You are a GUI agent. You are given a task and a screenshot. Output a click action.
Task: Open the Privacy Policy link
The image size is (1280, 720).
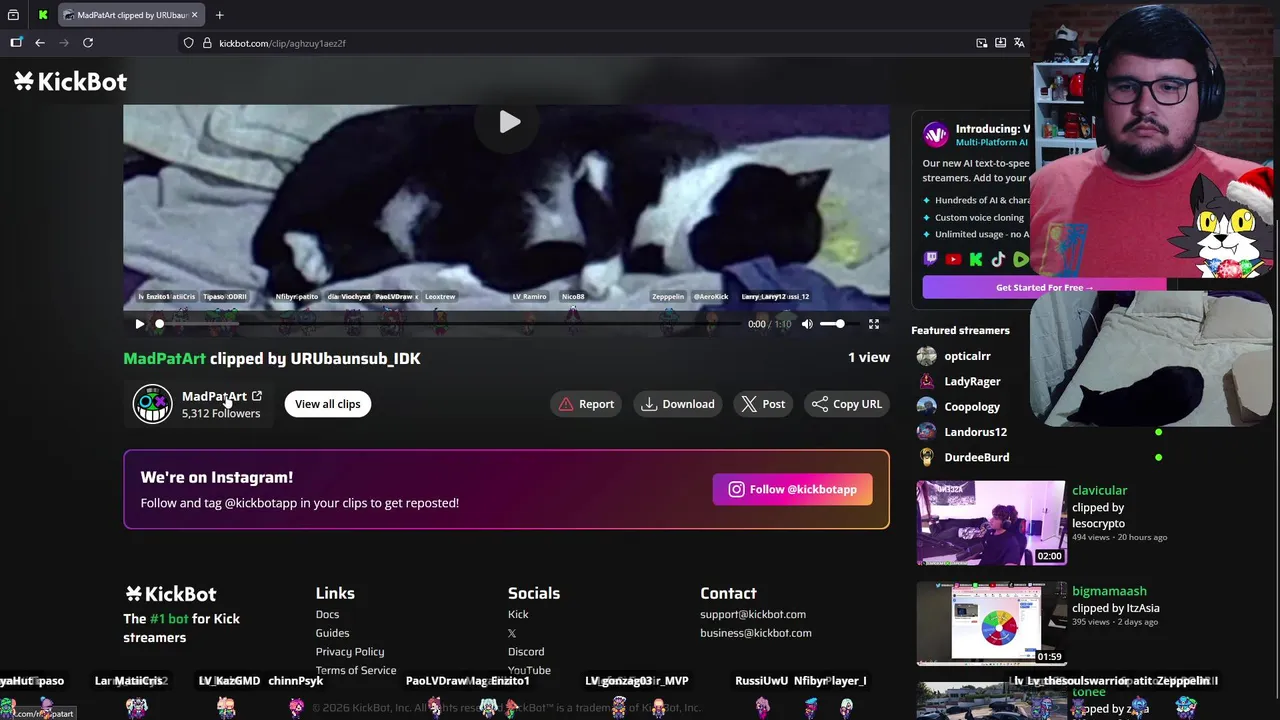pos(350,652)
